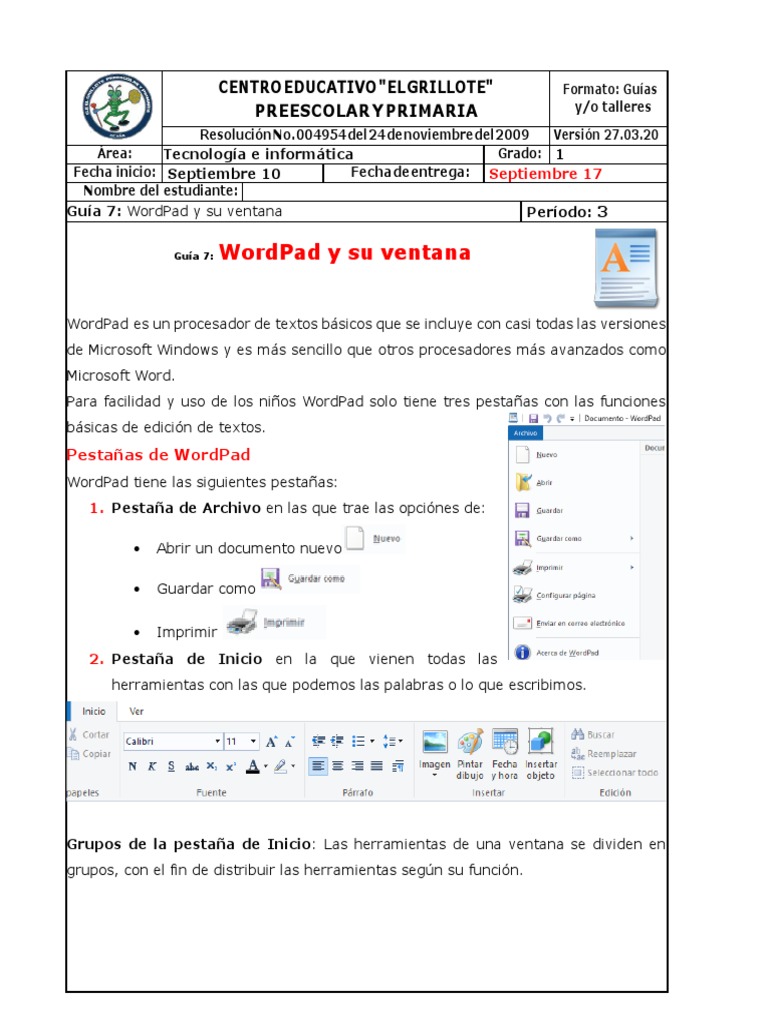Viewport: 768px width, 1024px height.
Task: Open the paragraph settings icon
Action: [x=398, y=766]
